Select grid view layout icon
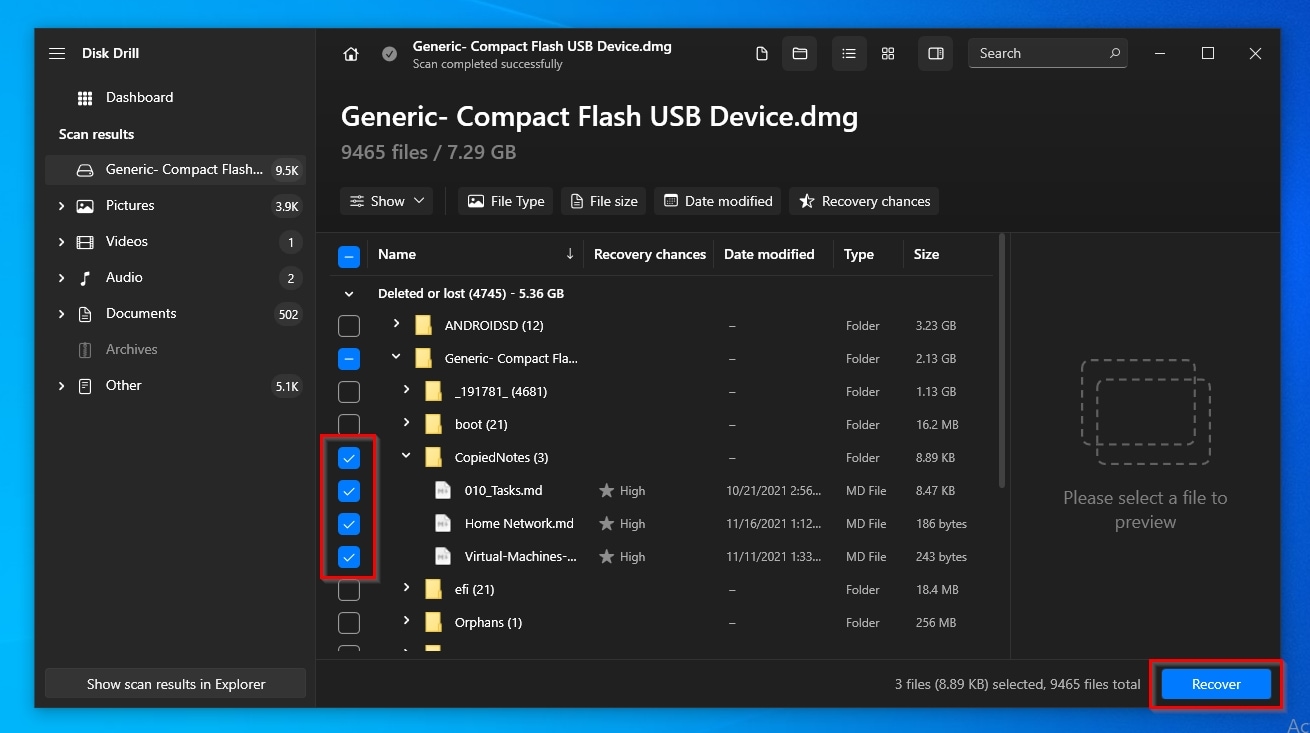Image resolution: width=1310 pixels, height=733 pixels. (888, 54)
